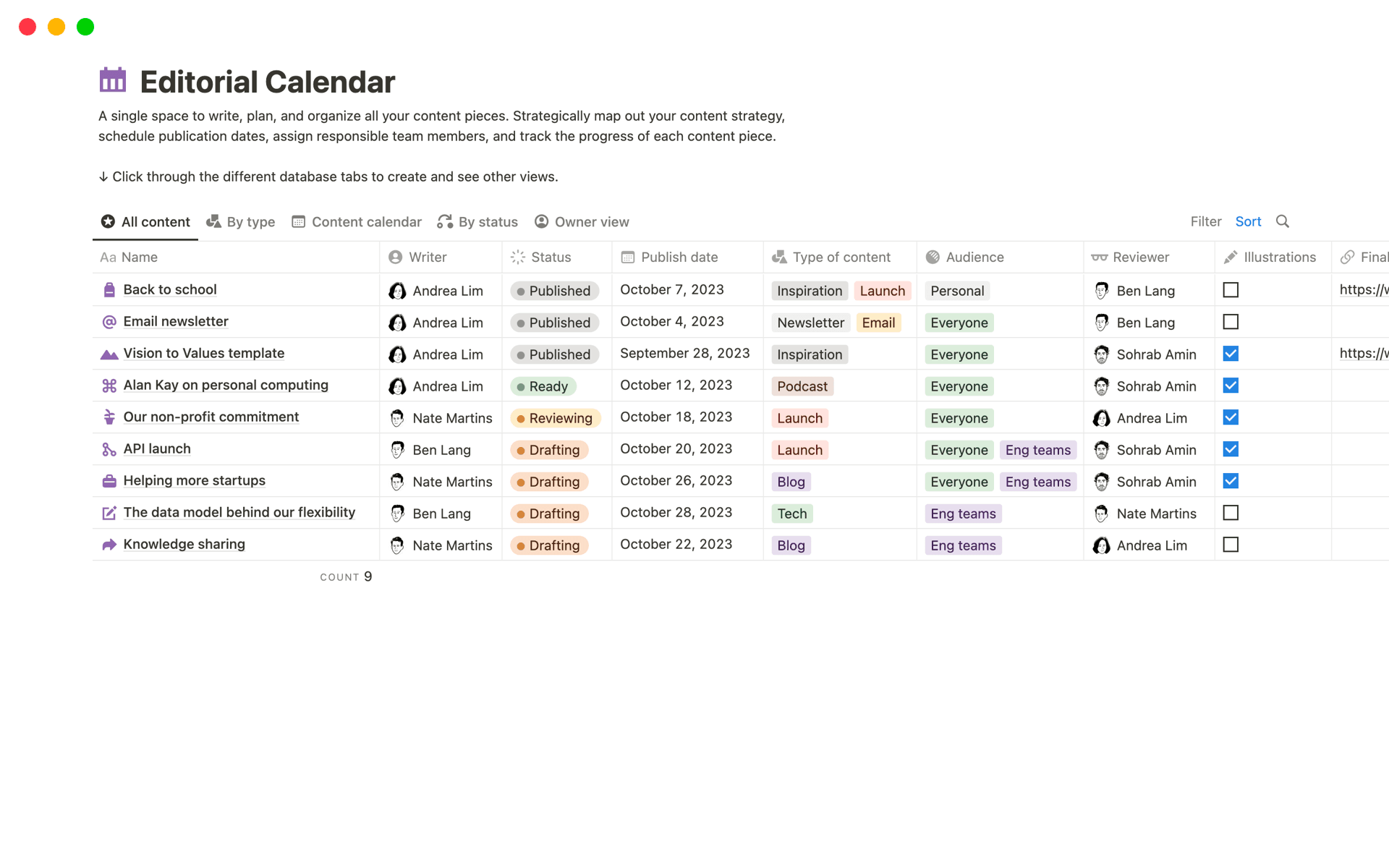Open the Filter options
The width and height of the screenshot is (1389, 868).
click(x=1205, y=221)
